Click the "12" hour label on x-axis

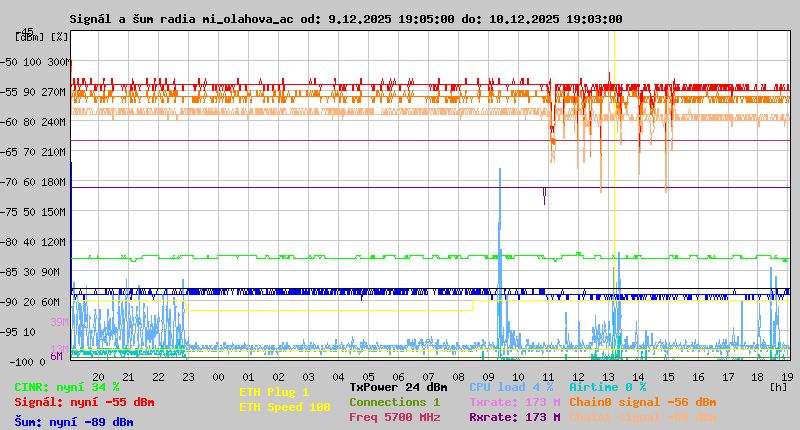[x=579, y=377]
